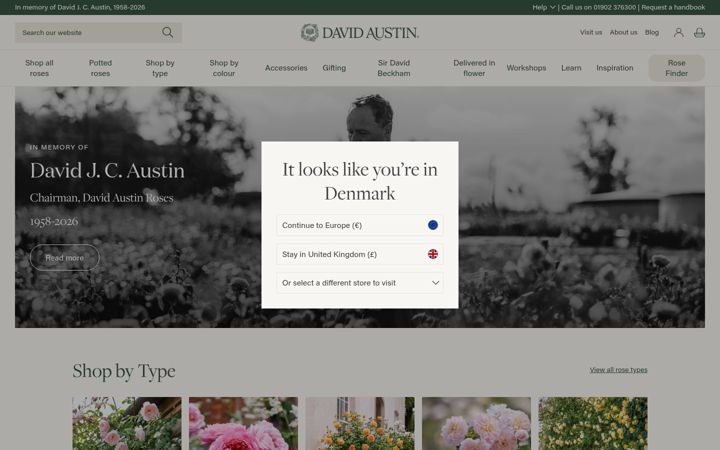This screenshot has height=450, width=720.
Task: Follow the Visit us link
Action: 591,33
